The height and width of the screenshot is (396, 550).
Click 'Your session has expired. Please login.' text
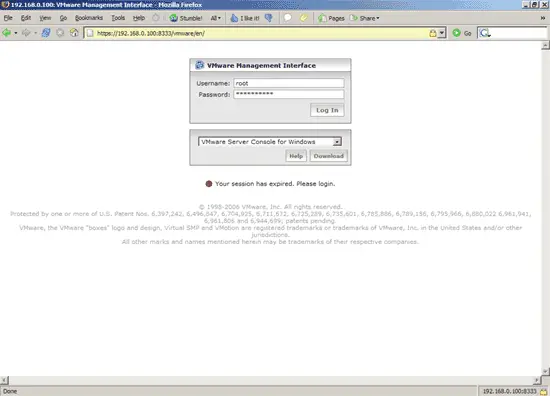pyautogui.click(x=275, y=183)
